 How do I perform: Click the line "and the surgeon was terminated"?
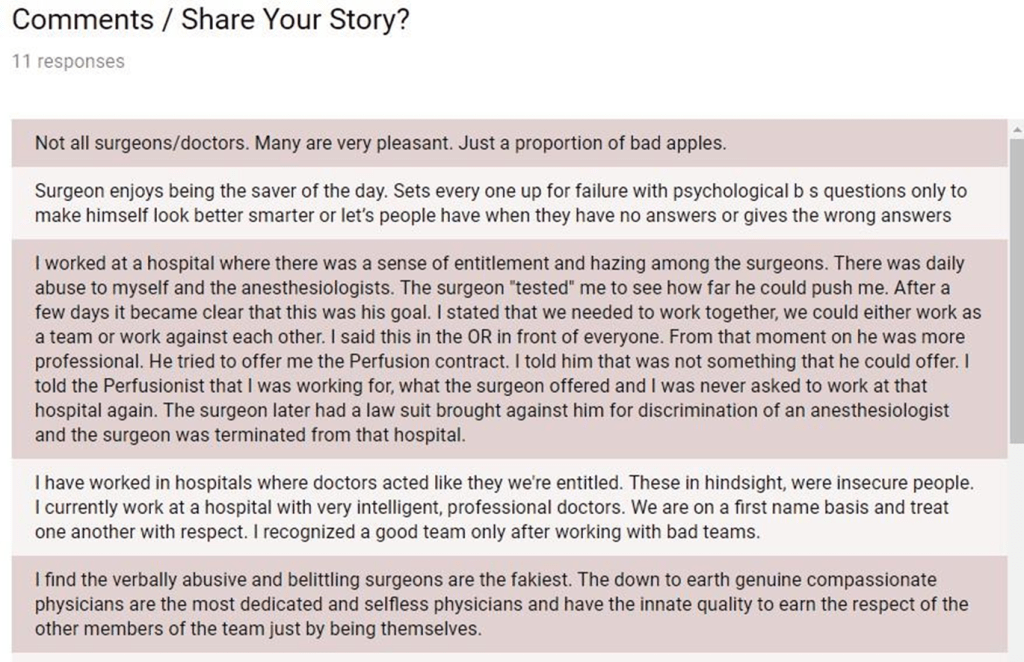(x=250, y=435)
